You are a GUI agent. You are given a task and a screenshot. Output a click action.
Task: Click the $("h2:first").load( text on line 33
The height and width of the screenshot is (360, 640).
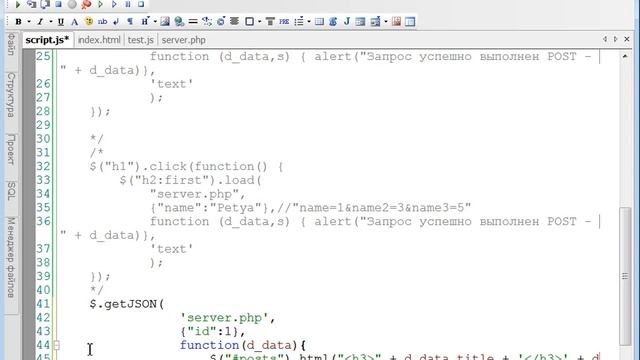click(x=191, y=180)
